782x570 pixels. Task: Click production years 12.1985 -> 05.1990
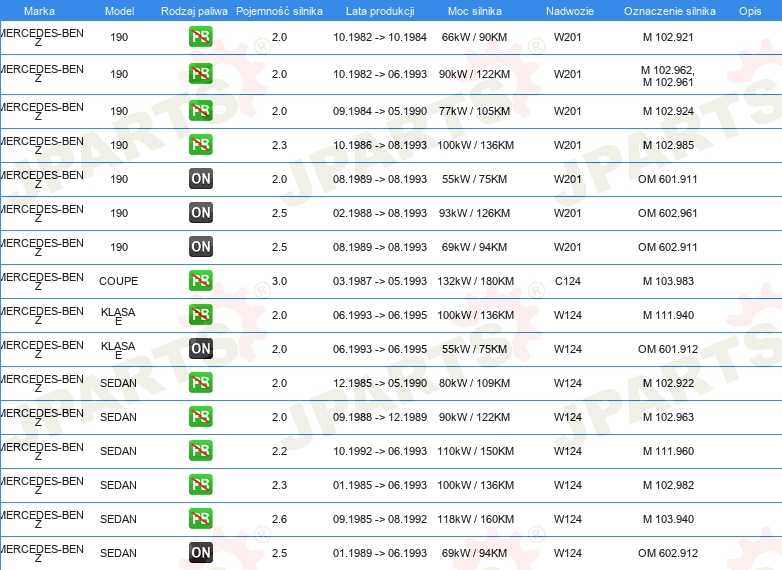pos(380,383)
